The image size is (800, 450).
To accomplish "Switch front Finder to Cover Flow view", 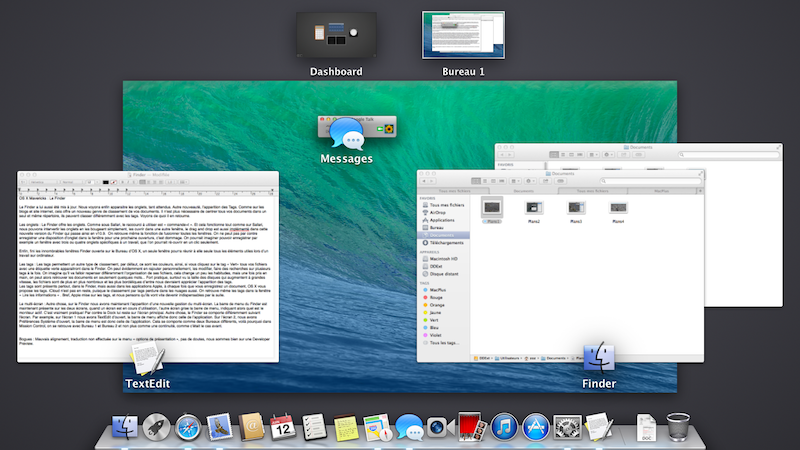I will click(x=502, y=181).
